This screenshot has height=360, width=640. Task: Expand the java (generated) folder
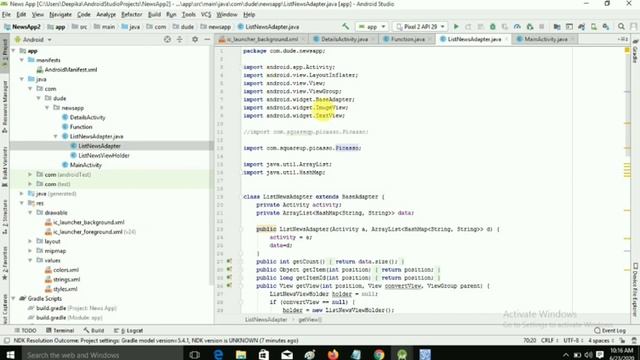click(22, 193)
